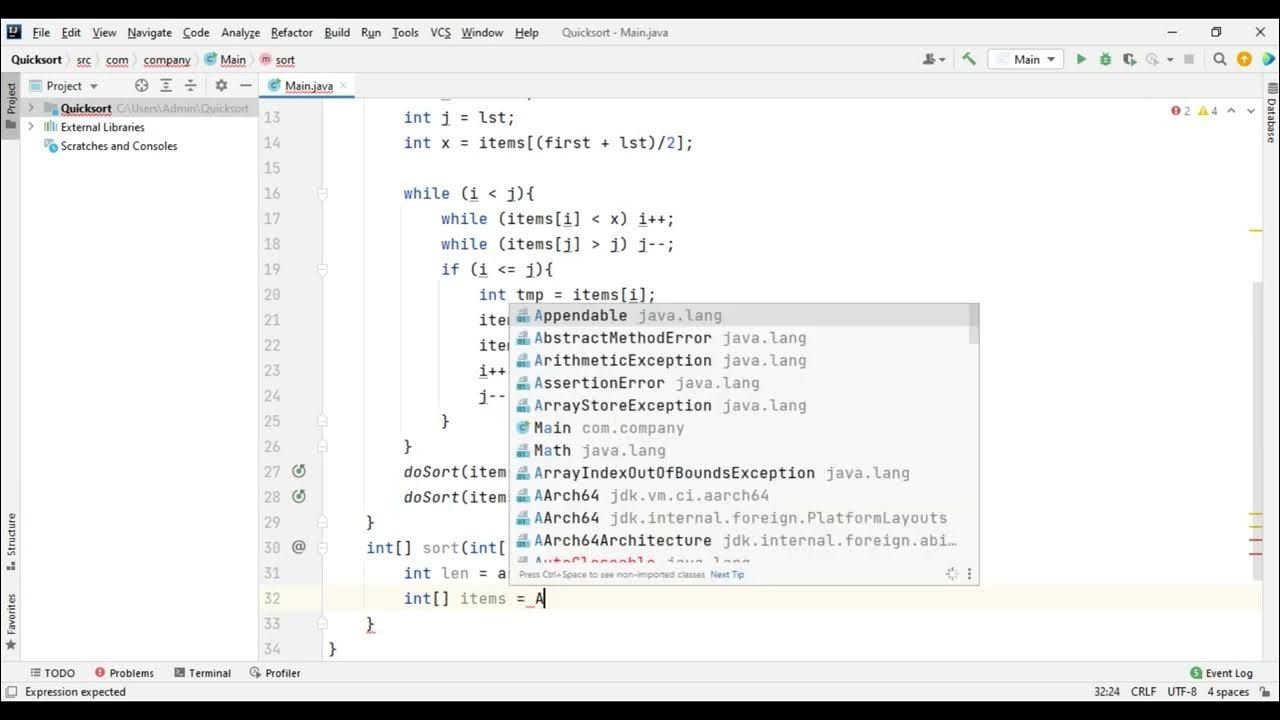1280x720 pixels.
Task: Click the yellow warnings count indicator
Action: coord(1208,111)
